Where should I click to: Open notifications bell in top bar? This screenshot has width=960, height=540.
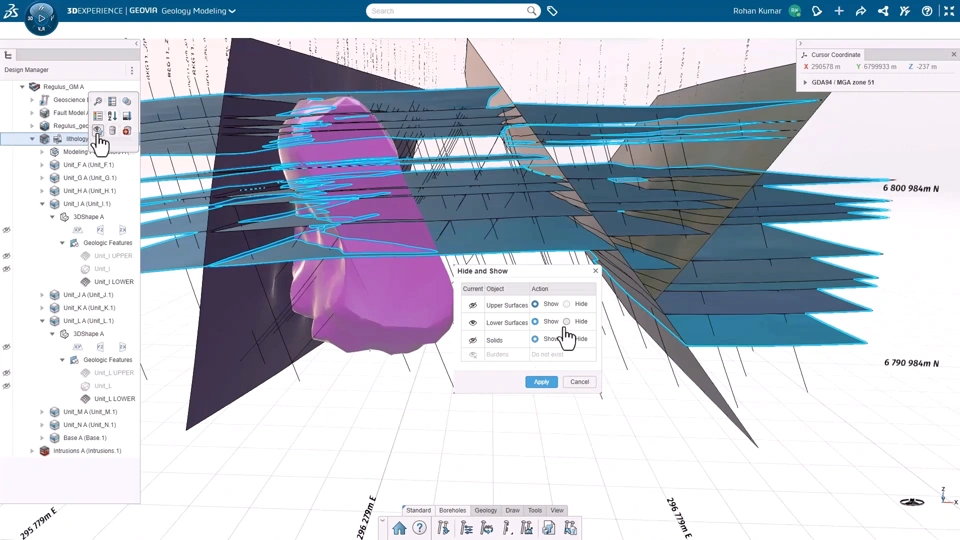click(x=817, y=11)
